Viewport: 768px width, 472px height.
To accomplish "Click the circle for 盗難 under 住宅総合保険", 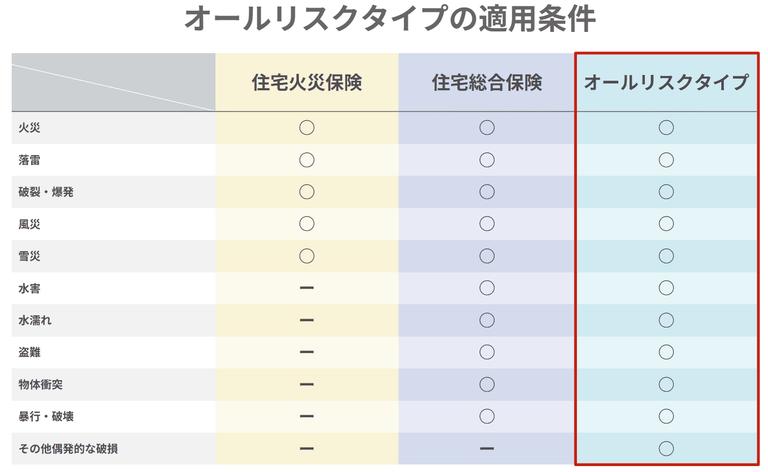I will (487, 352).
